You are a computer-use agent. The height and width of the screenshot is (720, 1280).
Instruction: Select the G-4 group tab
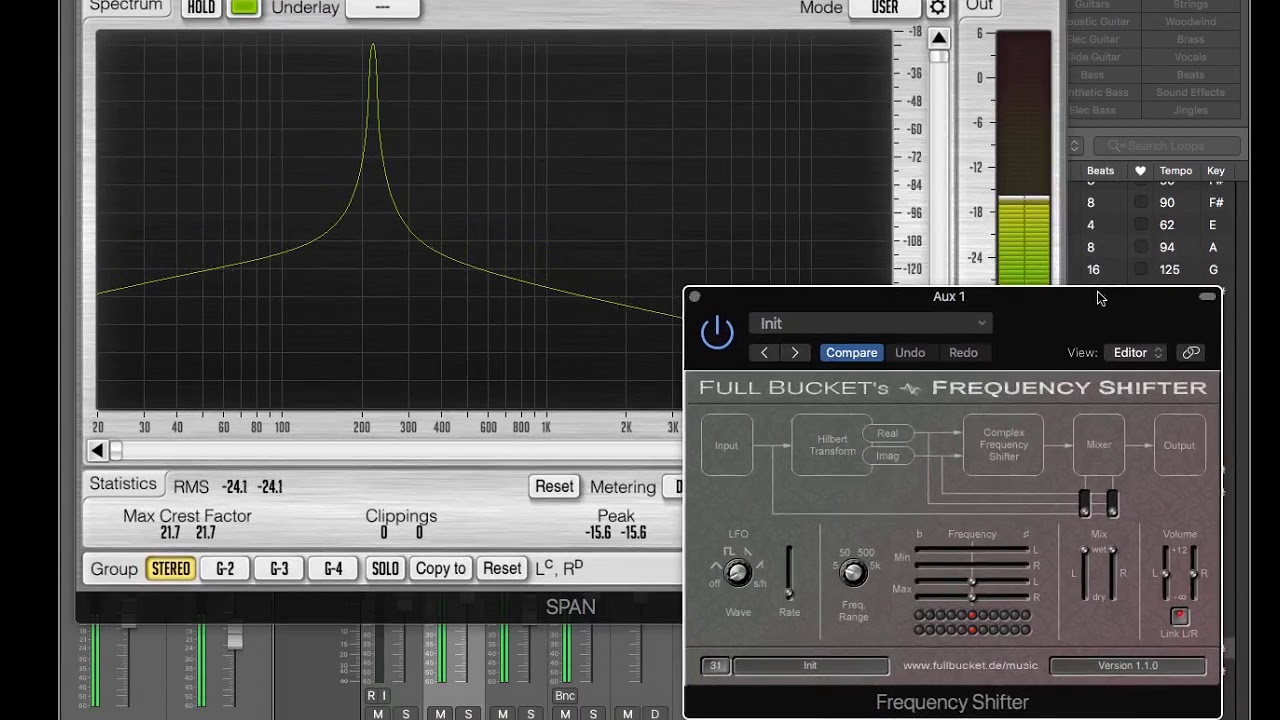pos(333,569)
